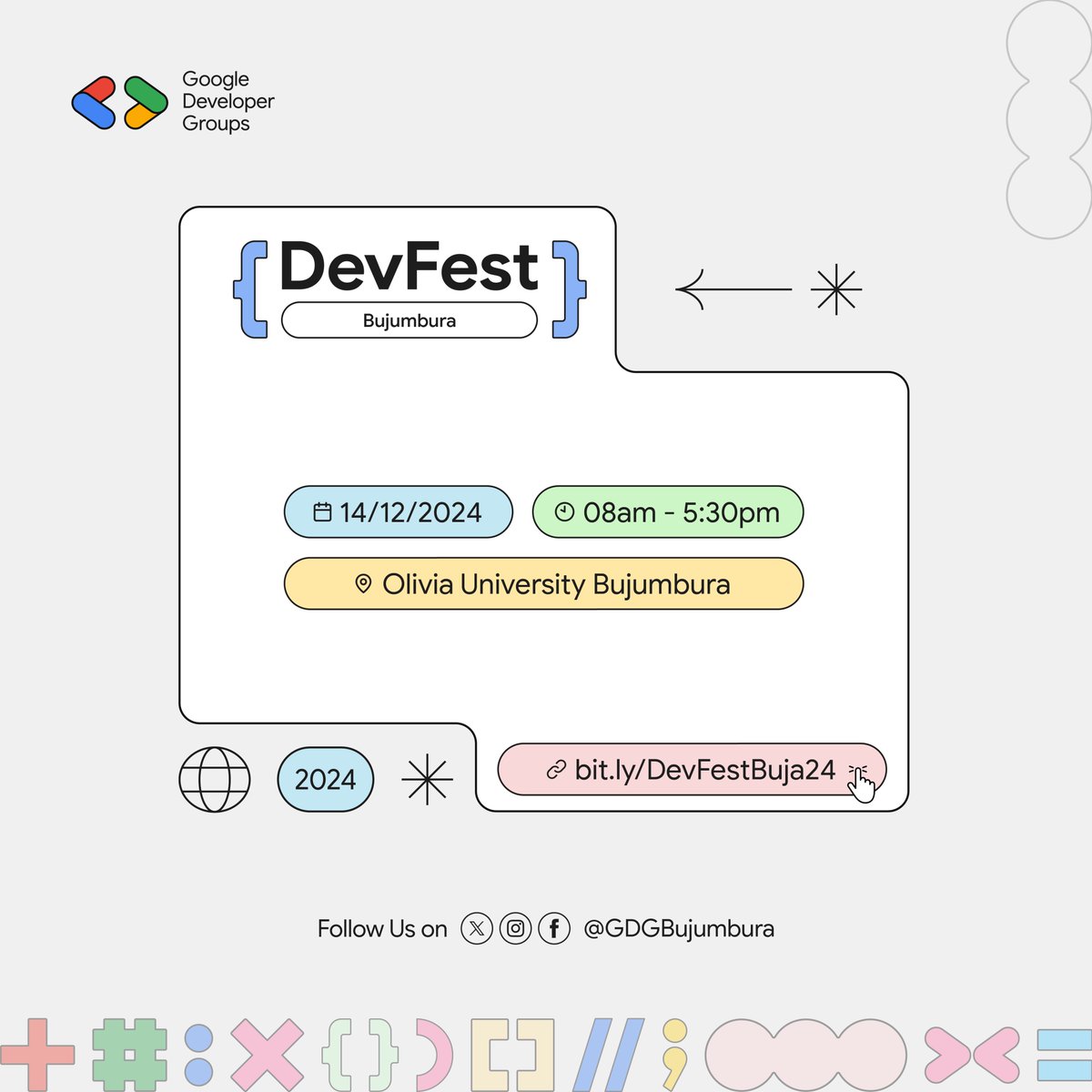
Task: Expand the left curly brace around DevFest
Action: coord(248,289)
